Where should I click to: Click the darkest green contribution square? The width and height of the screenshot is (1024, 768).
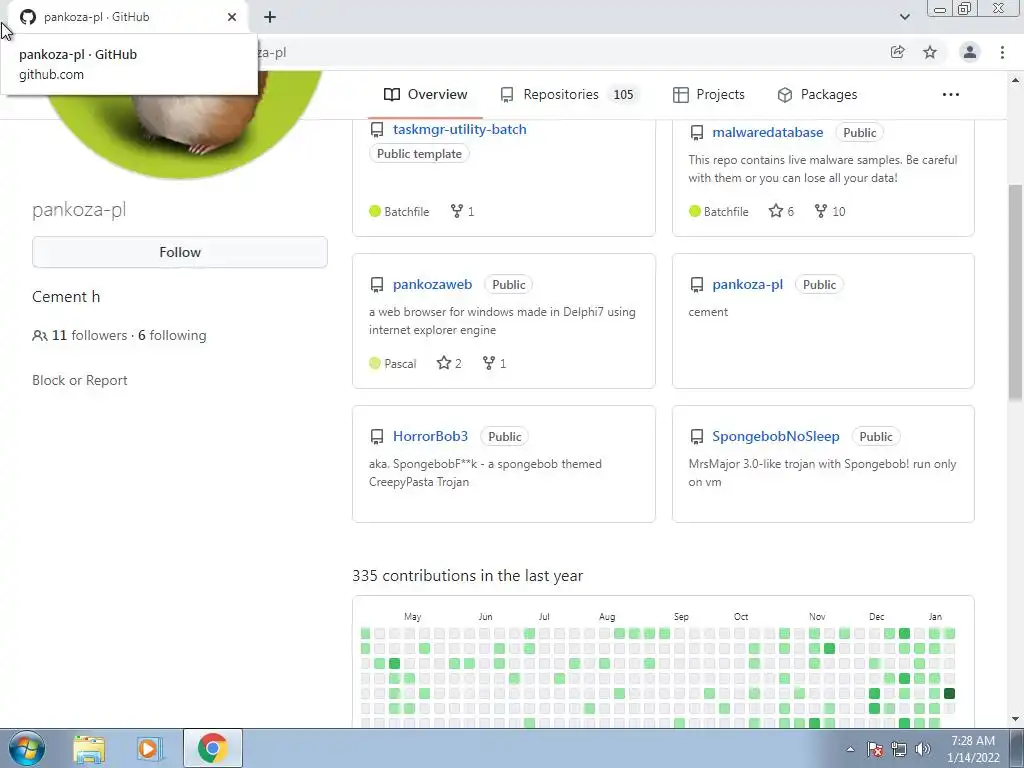coord(950,694)
